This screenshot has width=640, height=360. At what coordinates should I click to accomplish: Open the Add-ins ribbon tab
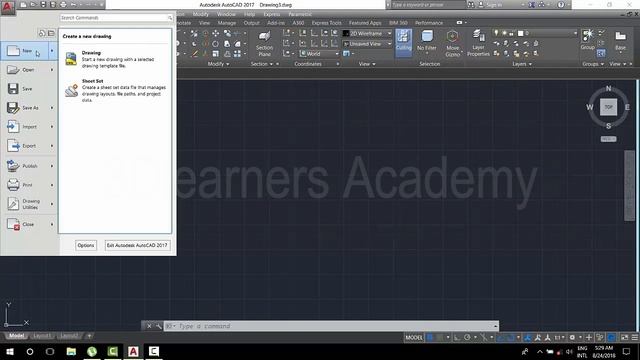coord(276,23)
